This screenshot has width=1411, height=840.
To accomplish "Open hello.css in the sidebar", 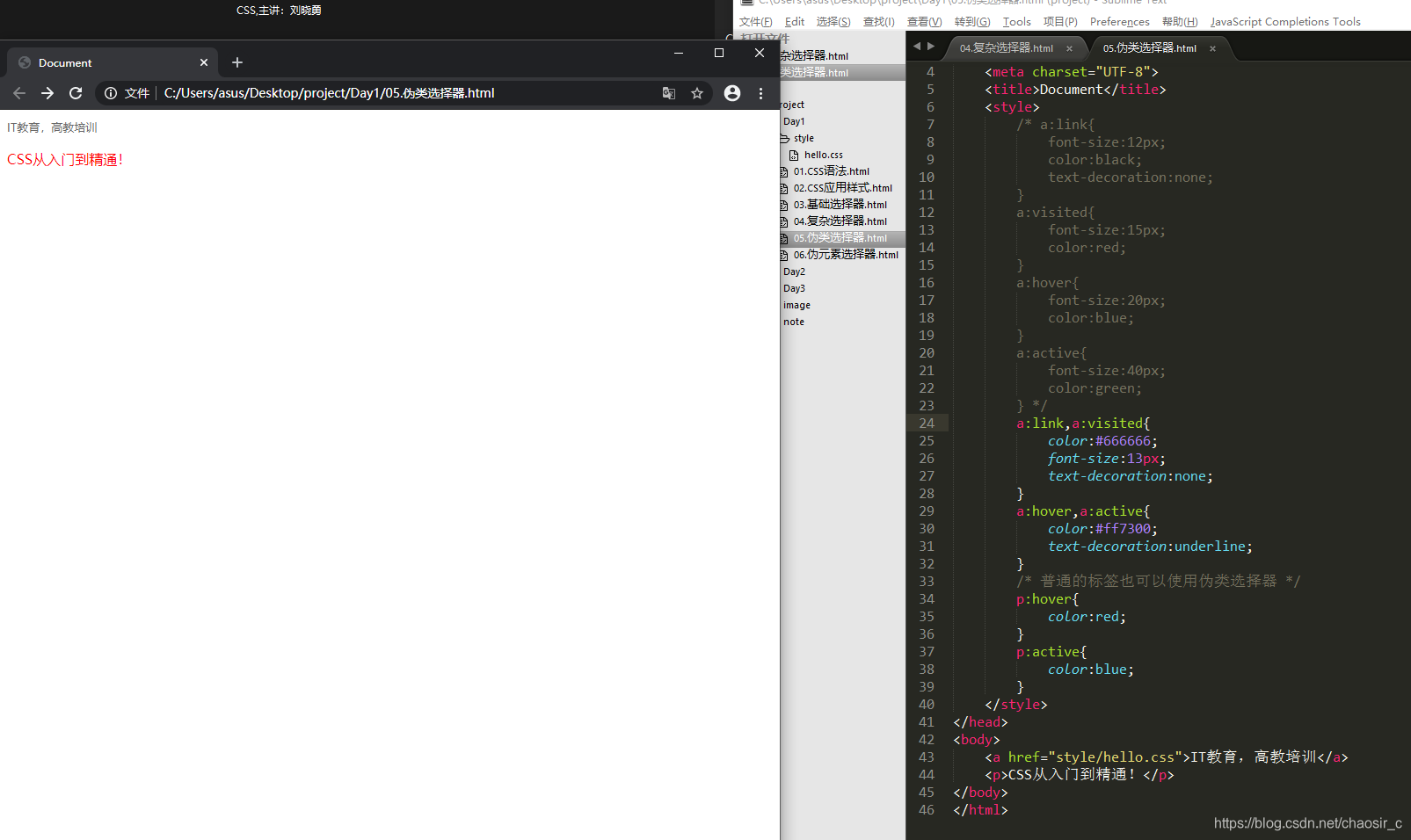I will click(x=823, y=155).
